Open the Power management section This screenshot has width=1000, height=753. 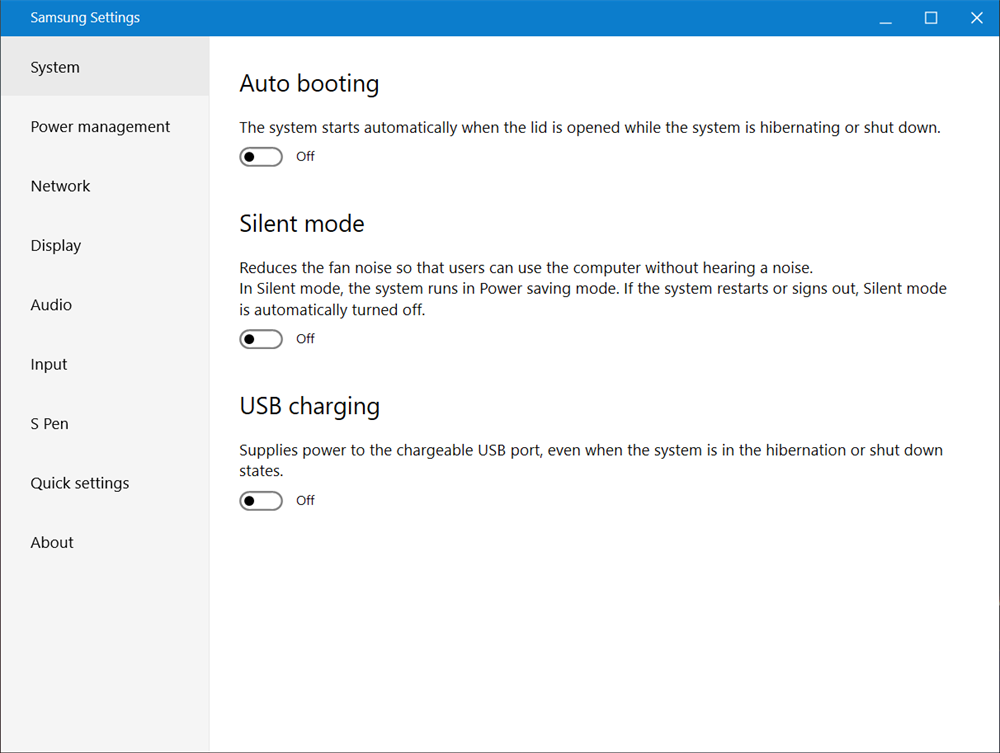[100, 127]
